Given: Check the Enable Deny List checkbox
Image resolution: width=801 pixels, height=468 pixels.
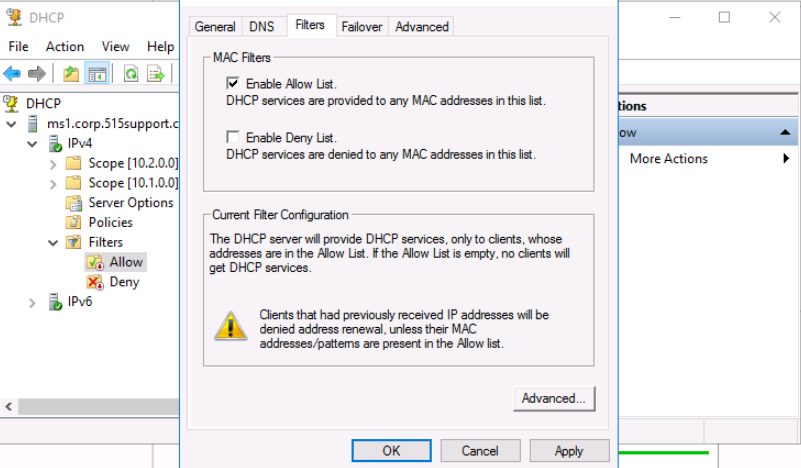Looking at the screenshot, I should pyautogui.click(x=232, y=136).
